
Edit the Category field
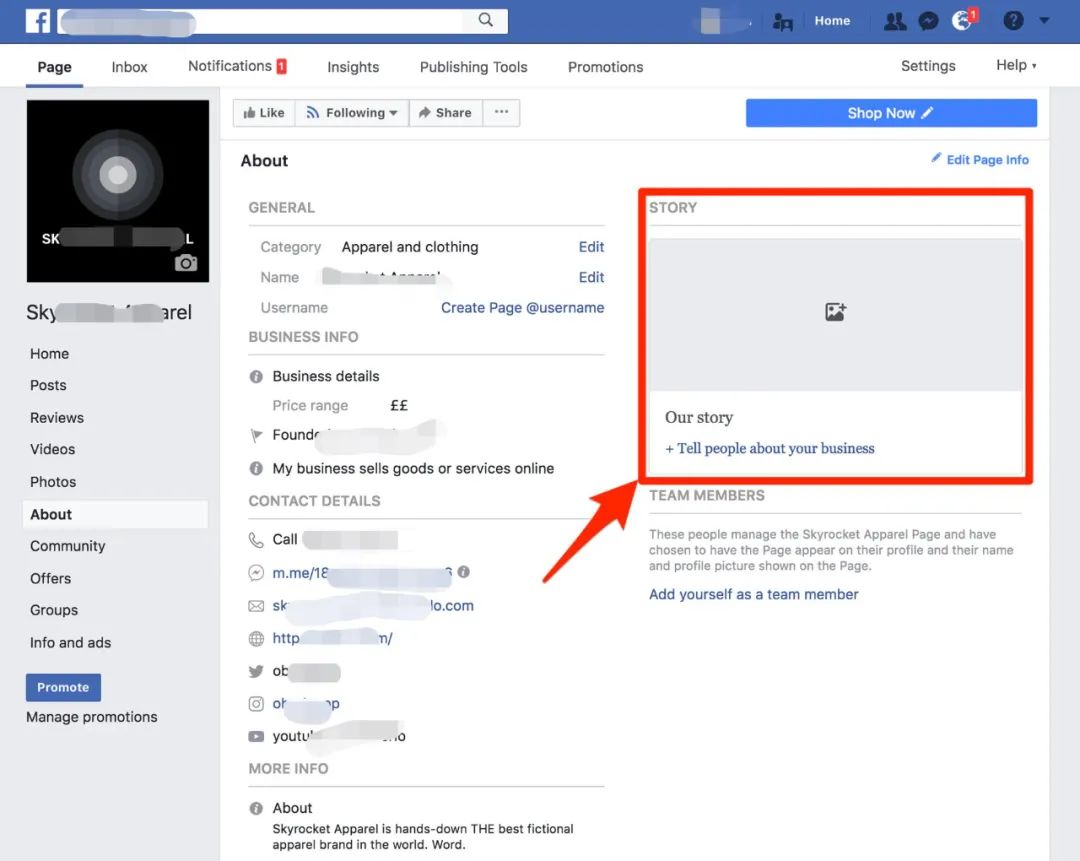coord(591,247)
